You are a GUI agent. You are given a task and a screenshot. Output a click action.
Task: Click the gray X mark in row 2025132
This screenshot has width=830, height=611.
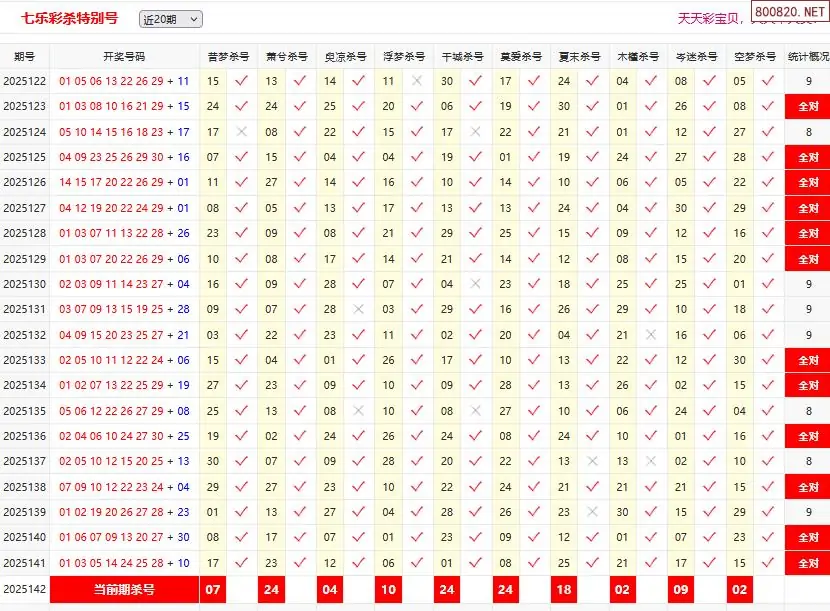[652, 335]
